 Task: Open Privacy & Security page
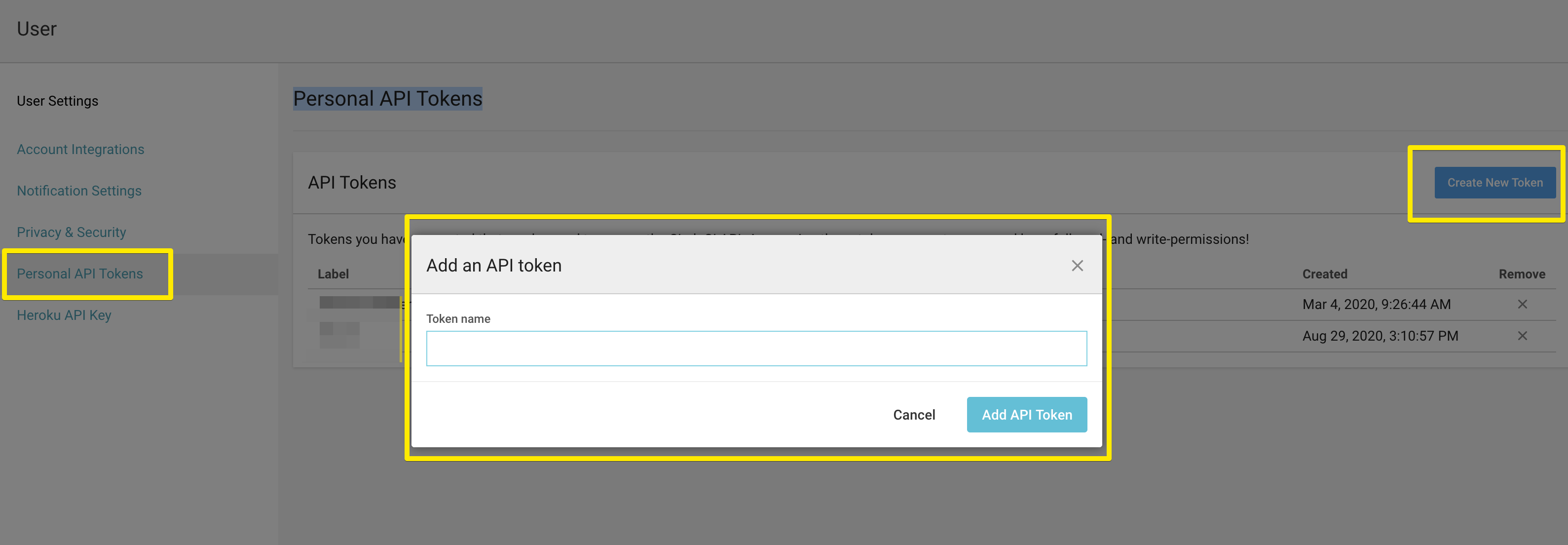pyautogui.click(x=71, y=232)
